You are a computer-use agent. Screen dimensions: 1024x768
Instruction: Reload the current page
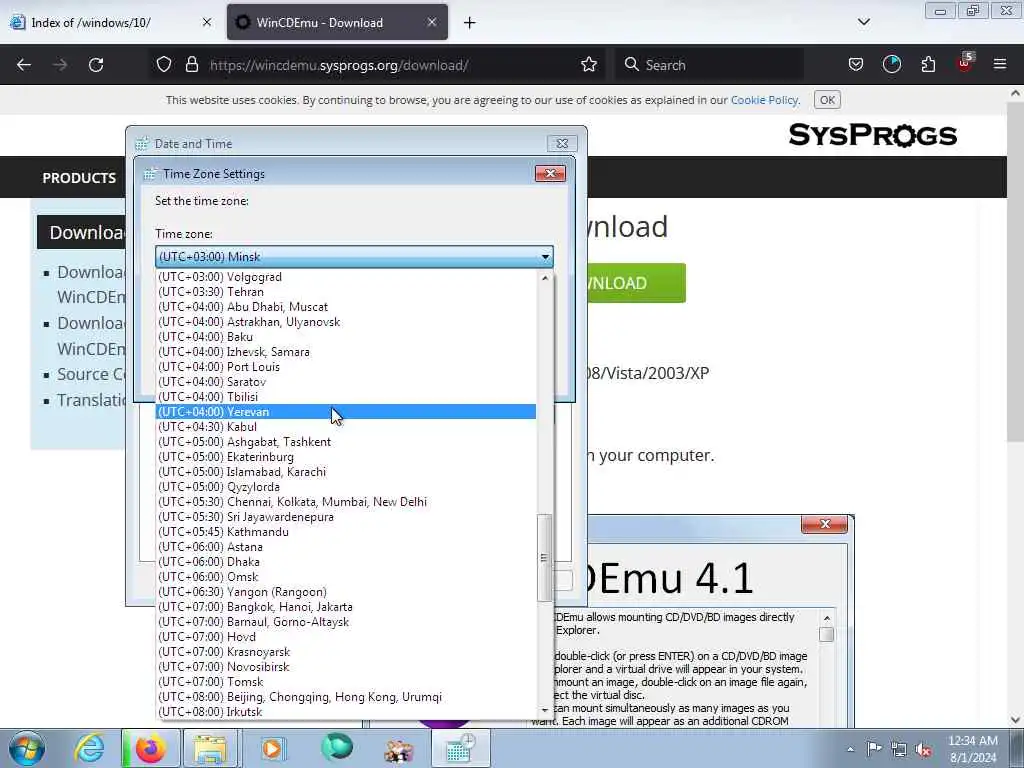click(96, 65)
